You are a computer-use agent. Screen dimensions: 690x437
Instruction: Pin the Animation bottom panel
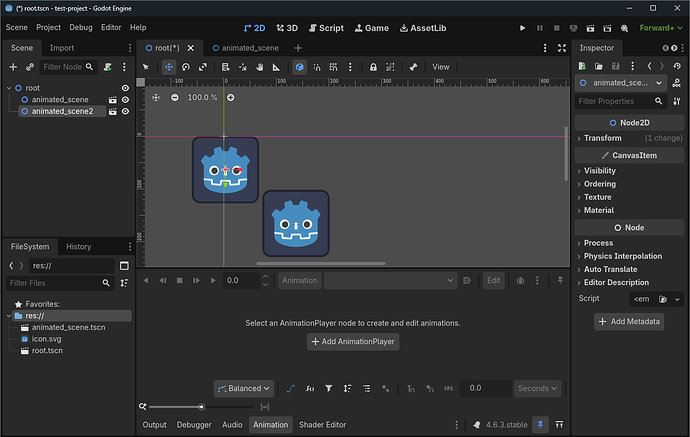[540, 424]
